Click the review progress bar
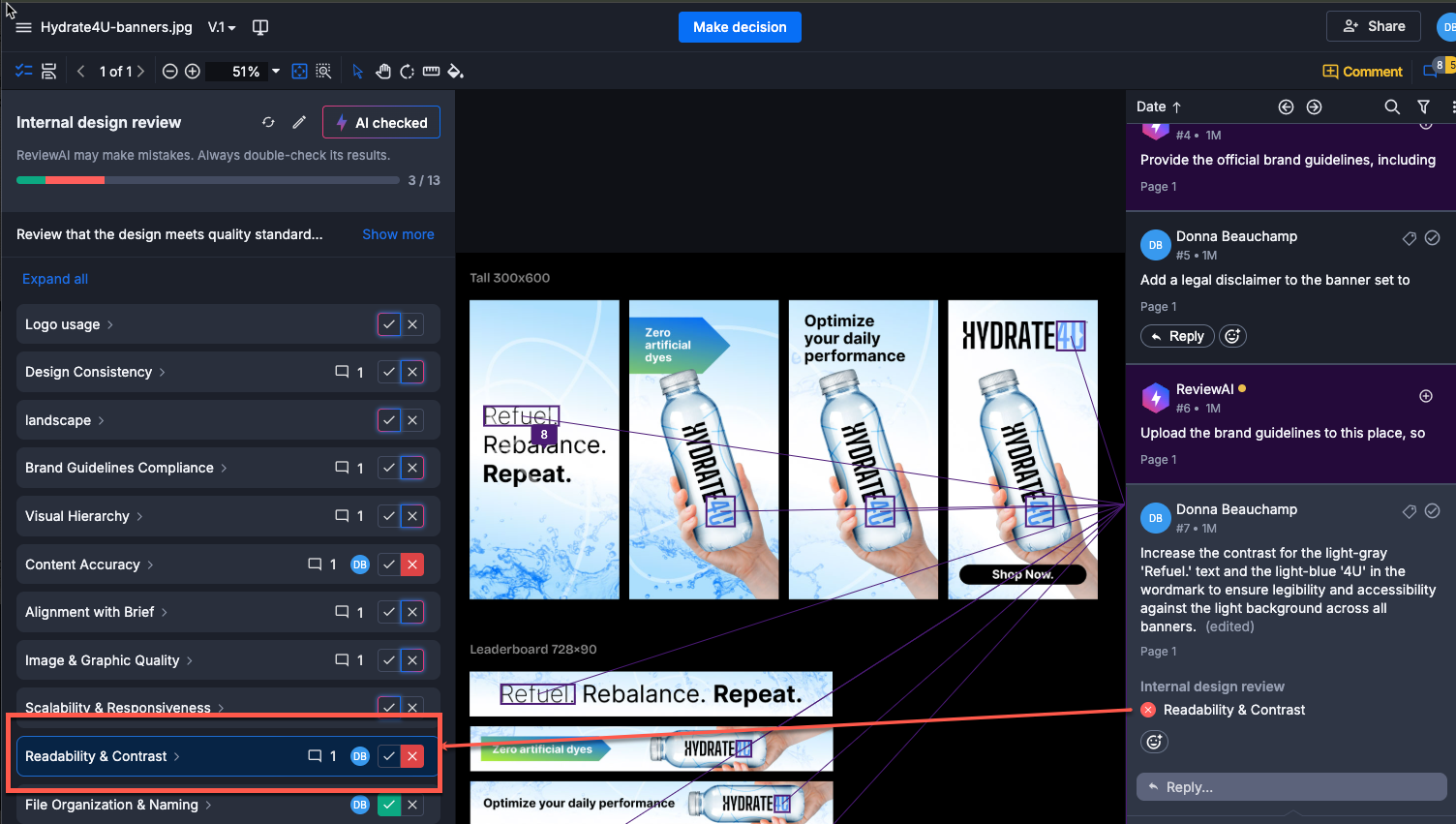 tap(208, 180)
